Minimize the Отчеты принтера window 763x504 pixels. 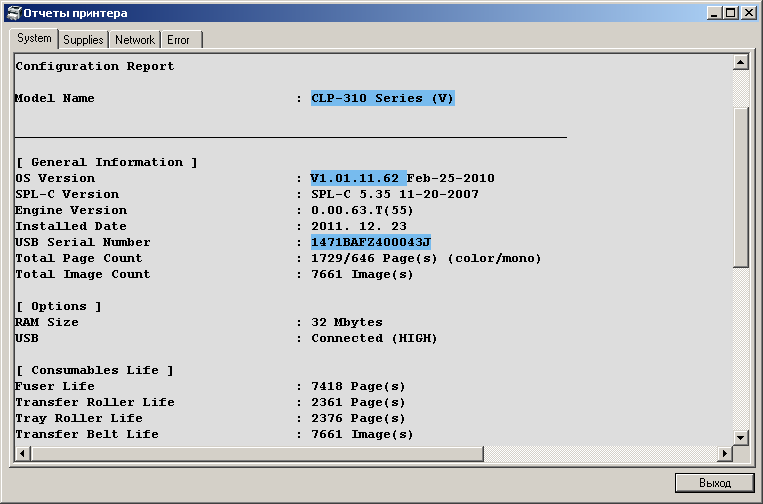(714, 13)
